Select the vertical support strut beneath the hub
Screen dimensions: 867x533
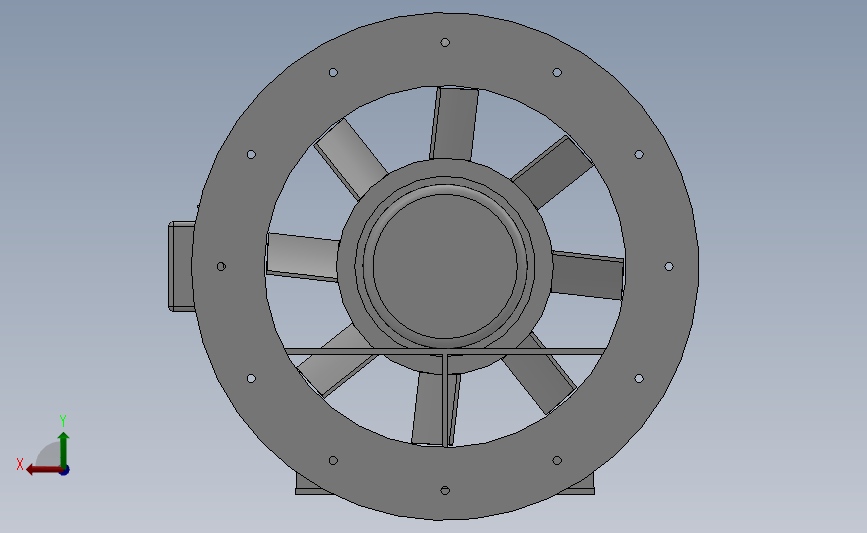tap(446, 400)
